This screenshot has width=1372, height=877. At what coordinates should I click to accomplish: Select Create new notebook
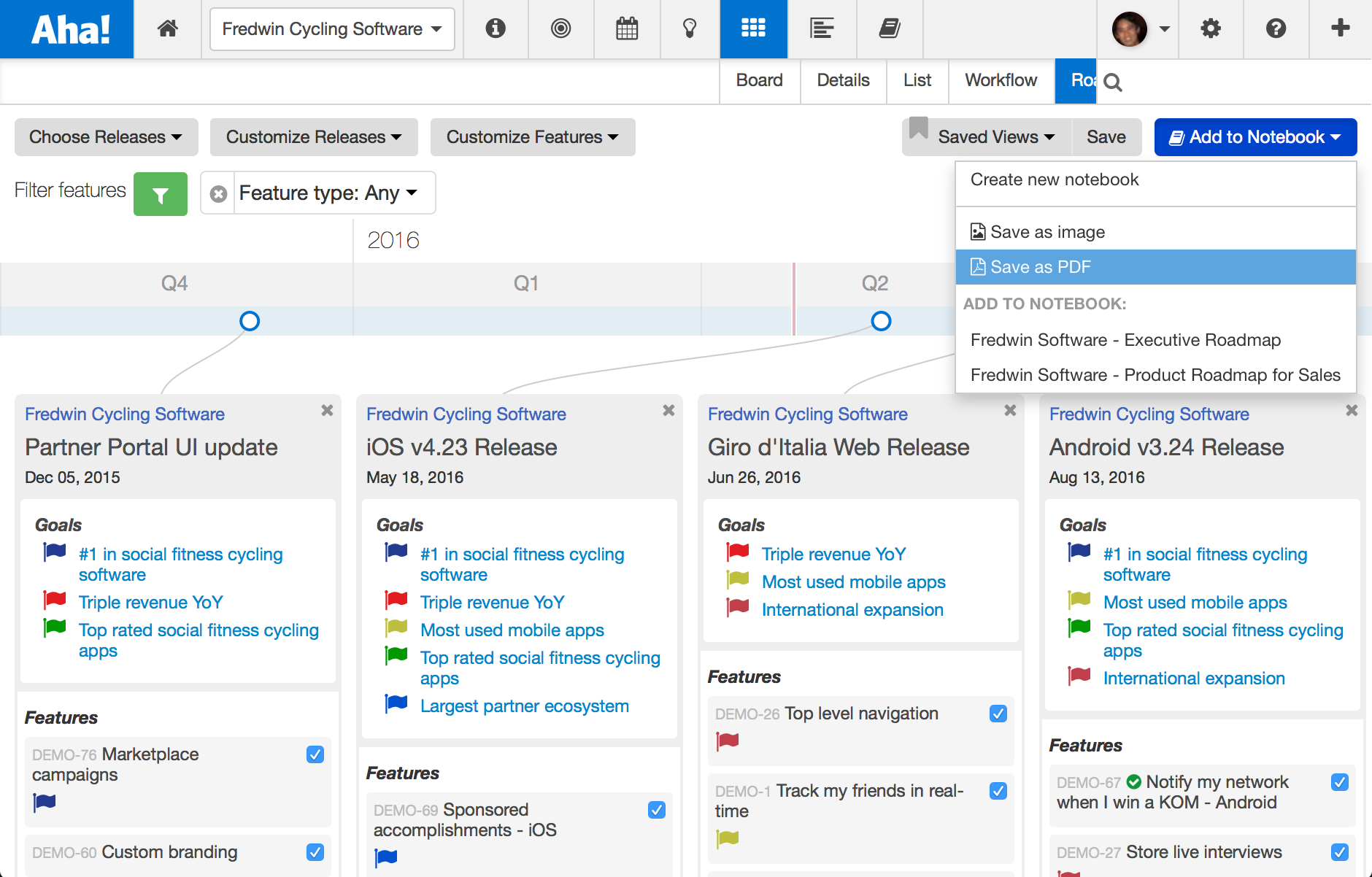pos(1155,179)
